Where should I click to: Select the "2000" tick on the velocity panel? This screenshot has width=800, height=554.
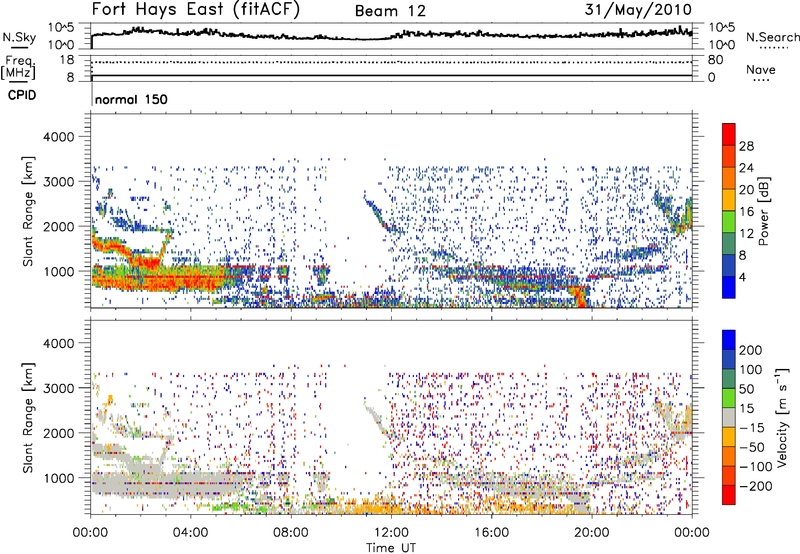click(x=59, y=433)
